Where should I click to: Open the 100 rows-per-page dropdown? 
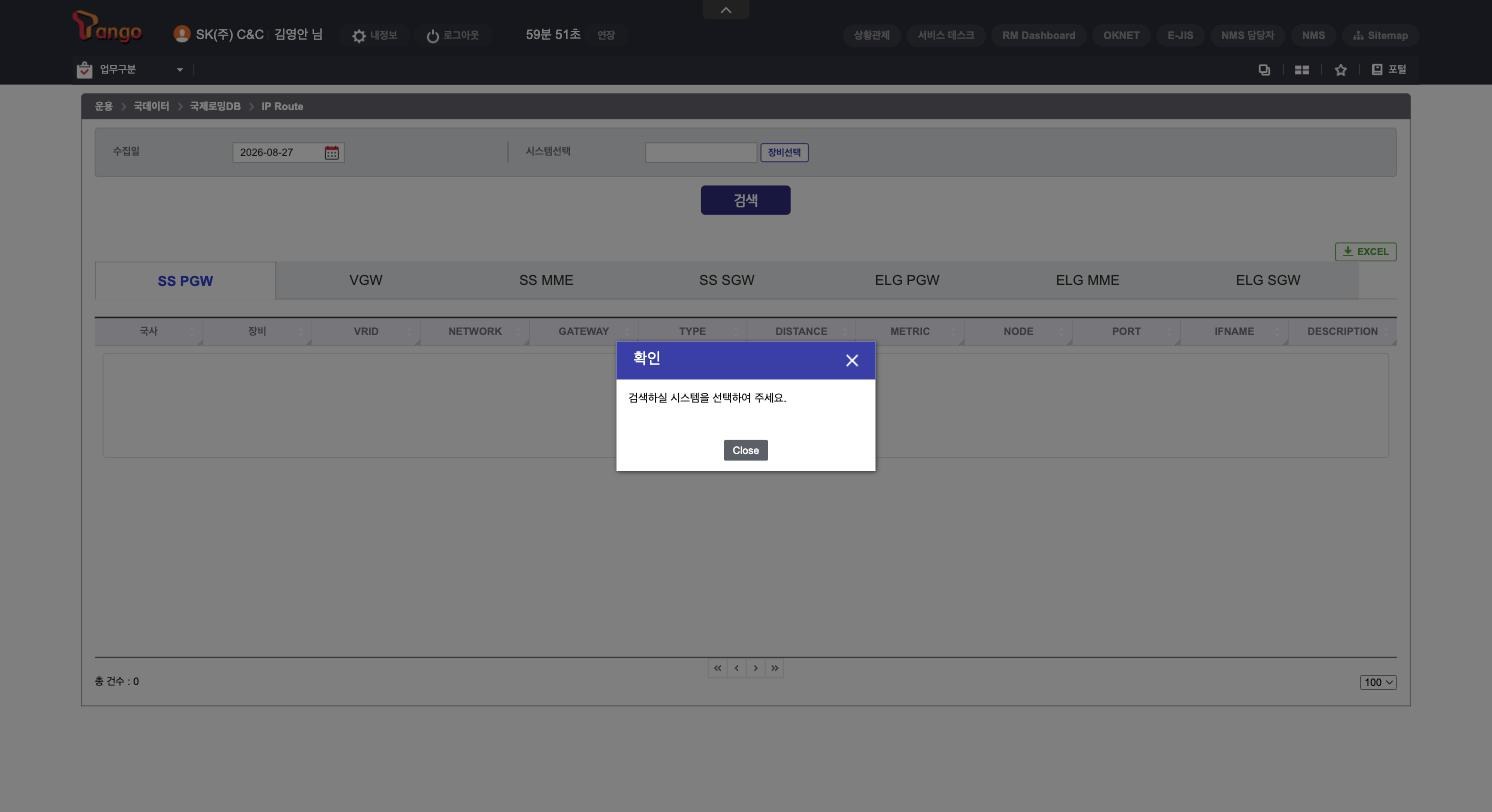(x=1378, y=683)
